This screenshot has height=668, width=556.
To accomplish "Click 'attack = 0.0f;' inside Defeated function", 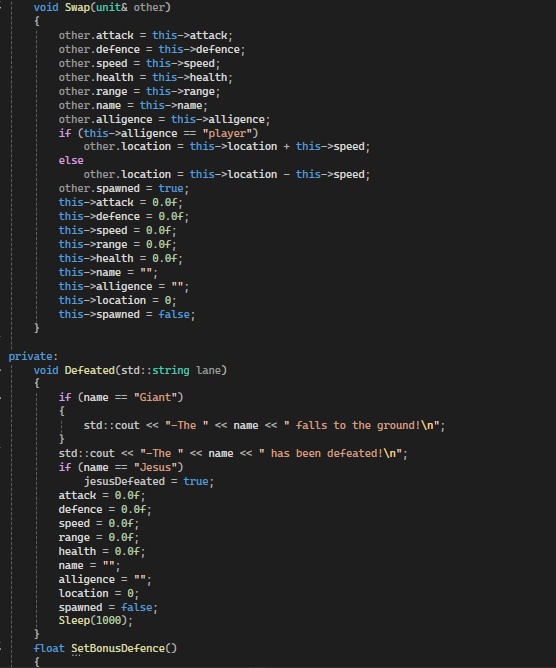I will click(x=102, y=495).
